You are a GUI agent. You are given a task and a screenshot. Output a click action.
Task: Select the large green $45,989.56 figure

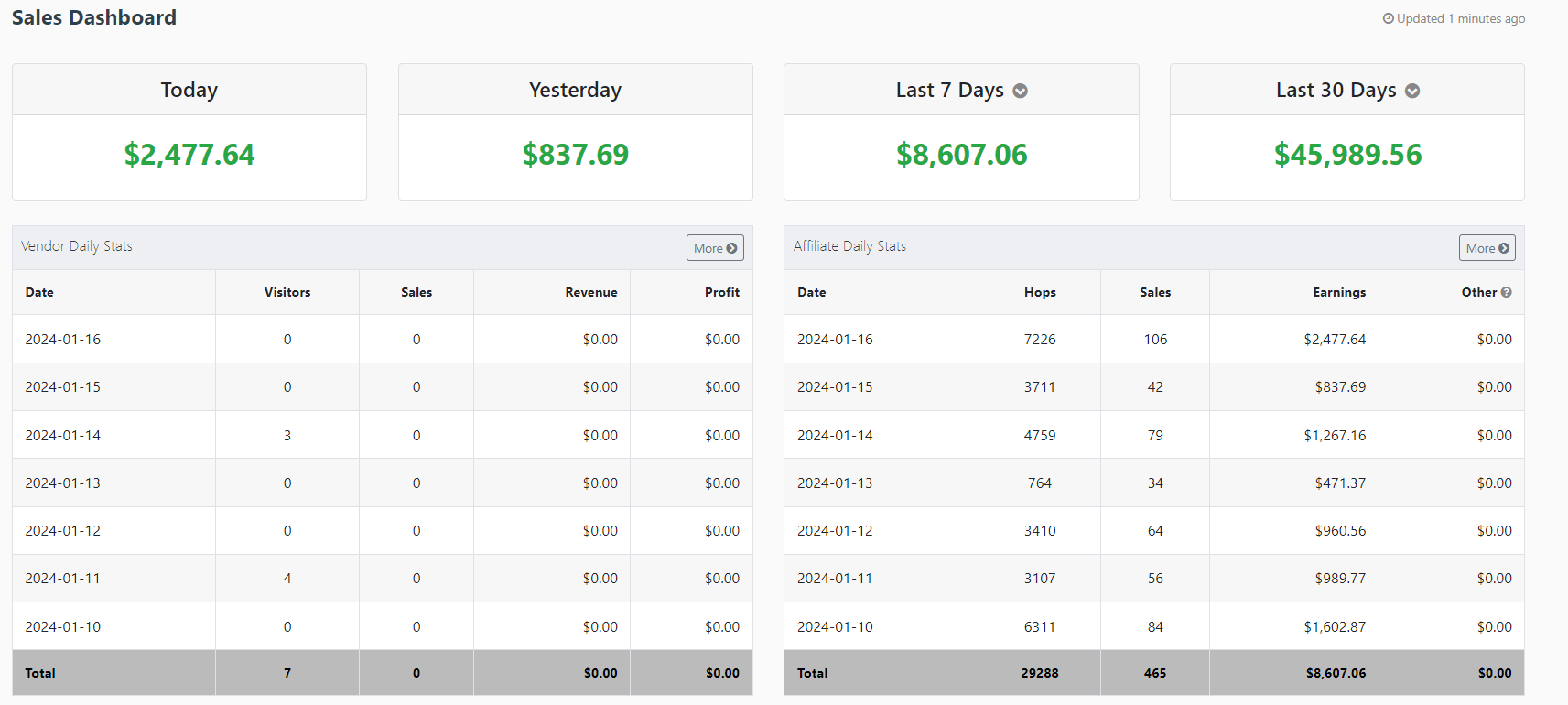1347,155
